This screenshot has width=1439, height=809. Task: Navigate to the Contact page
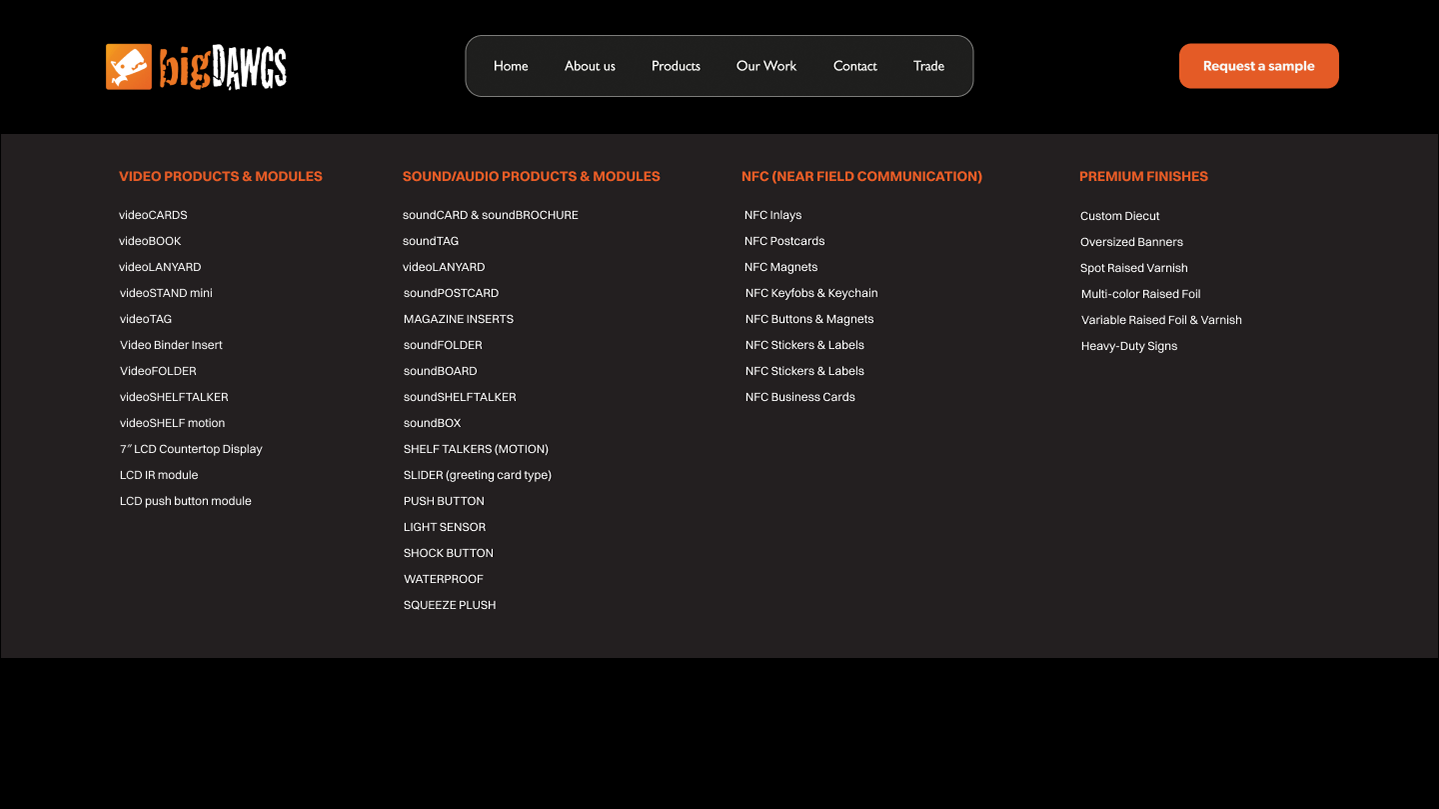pos(855,66)
